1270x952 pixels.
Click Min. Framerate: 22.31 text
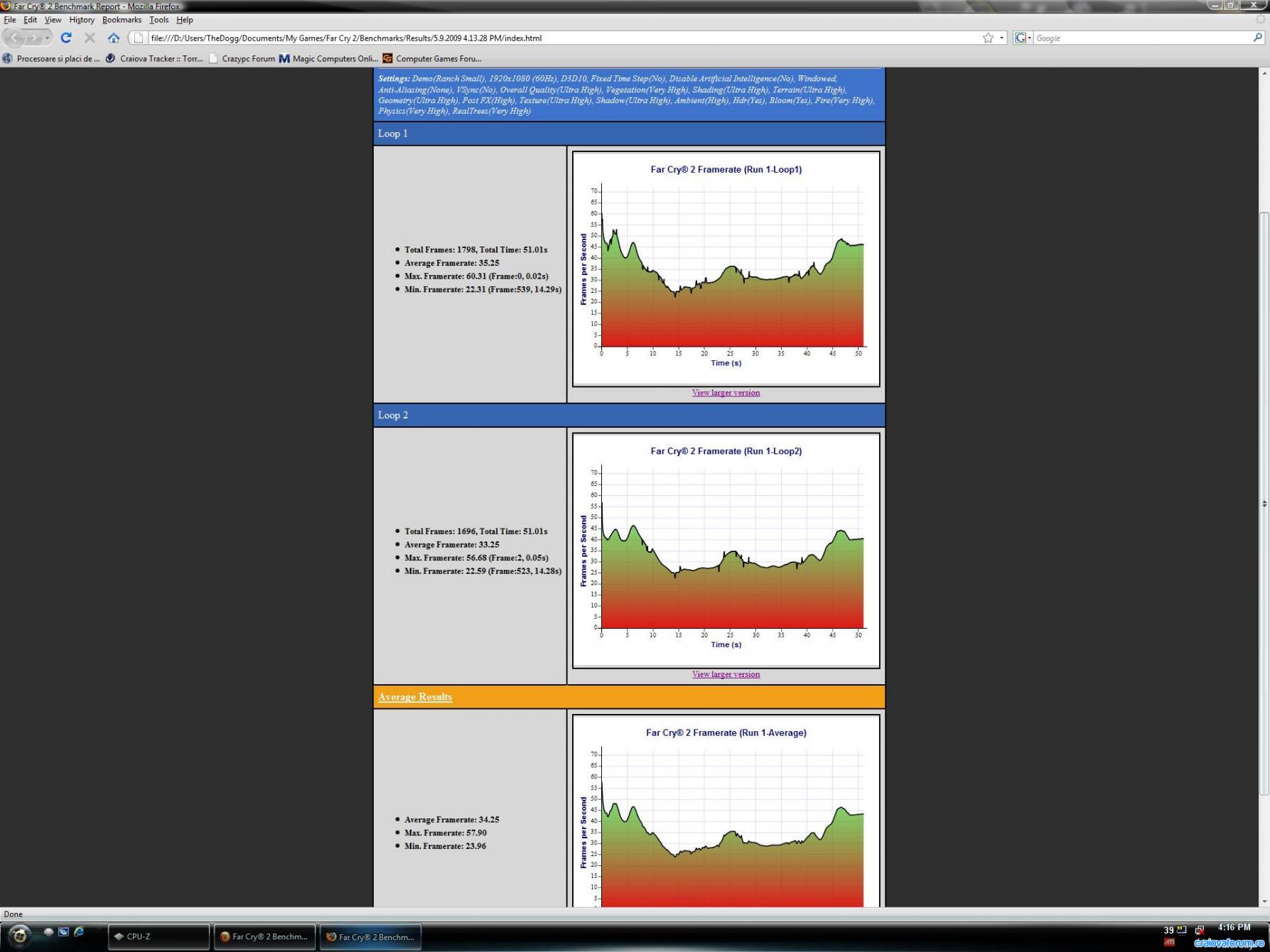[x=483, y=289]
